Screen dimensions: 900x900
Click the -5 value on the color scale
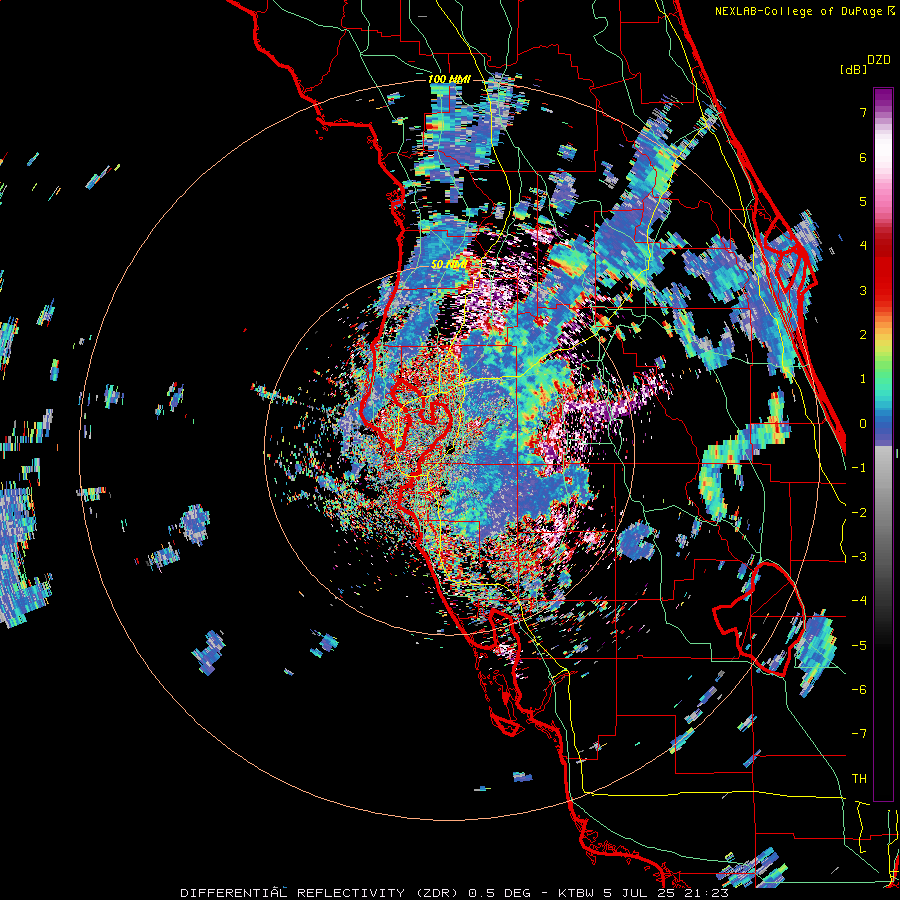[859, 646]
